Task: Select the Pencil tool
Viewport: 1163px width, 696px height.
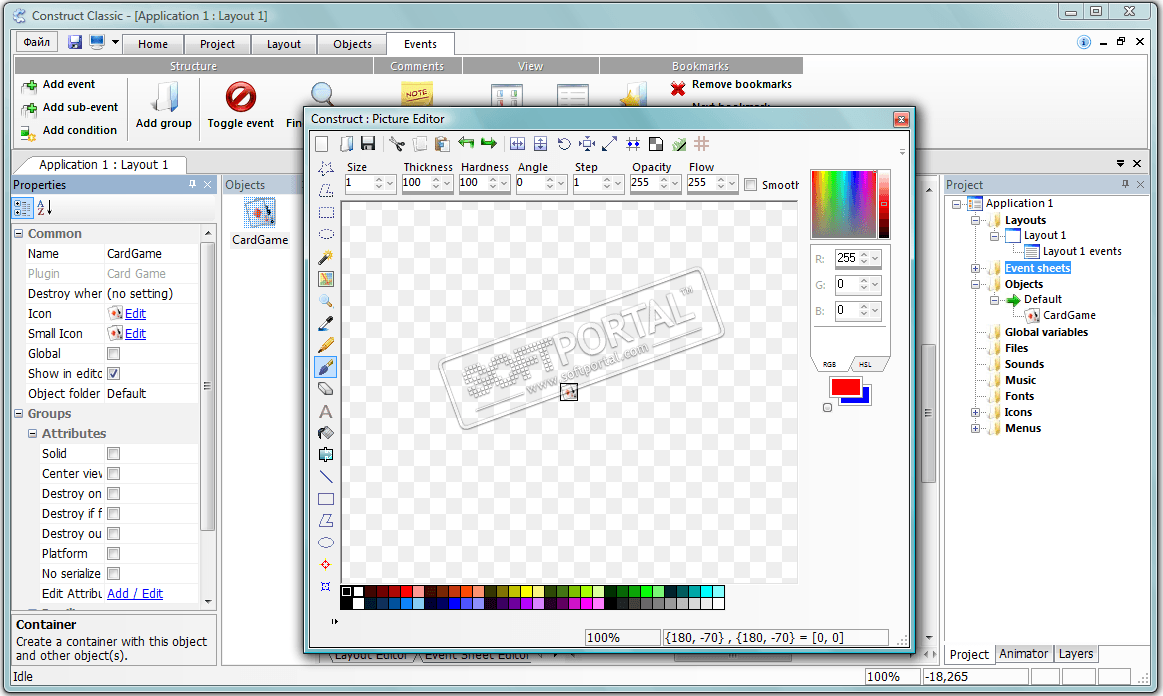Action: tap(326, 345)
